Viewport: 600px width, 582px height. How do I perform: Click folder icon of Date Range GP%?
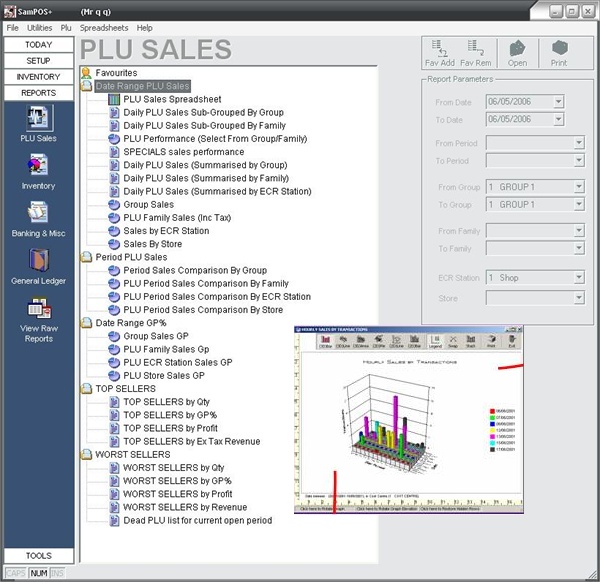tap(86, 323)
